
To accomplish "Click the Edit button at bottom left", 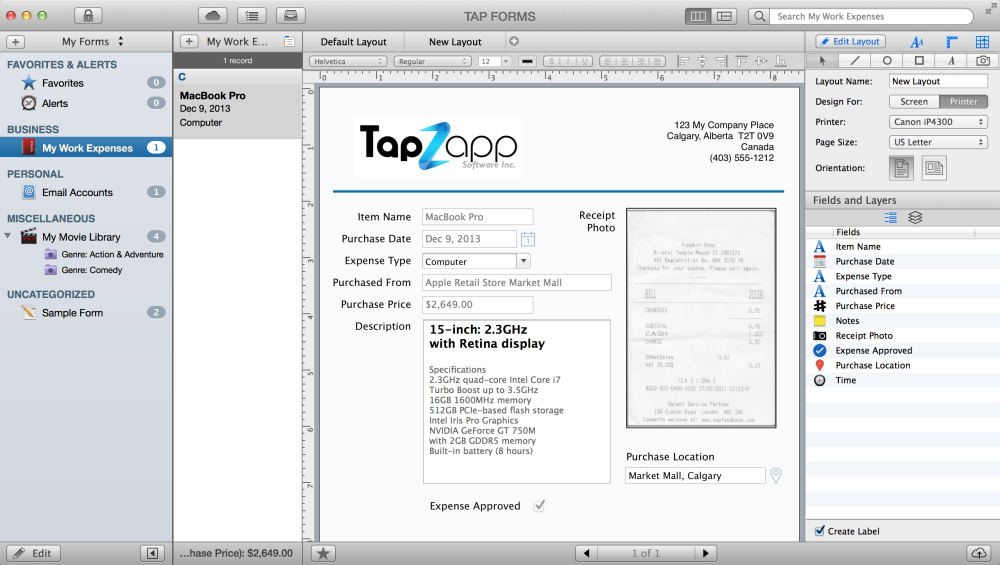I will tap(33, 553).
